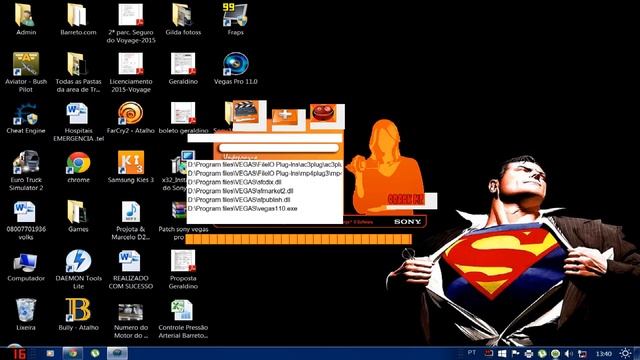Open the red 16 start button
The image size is (640, 360).
pos(18,353)
